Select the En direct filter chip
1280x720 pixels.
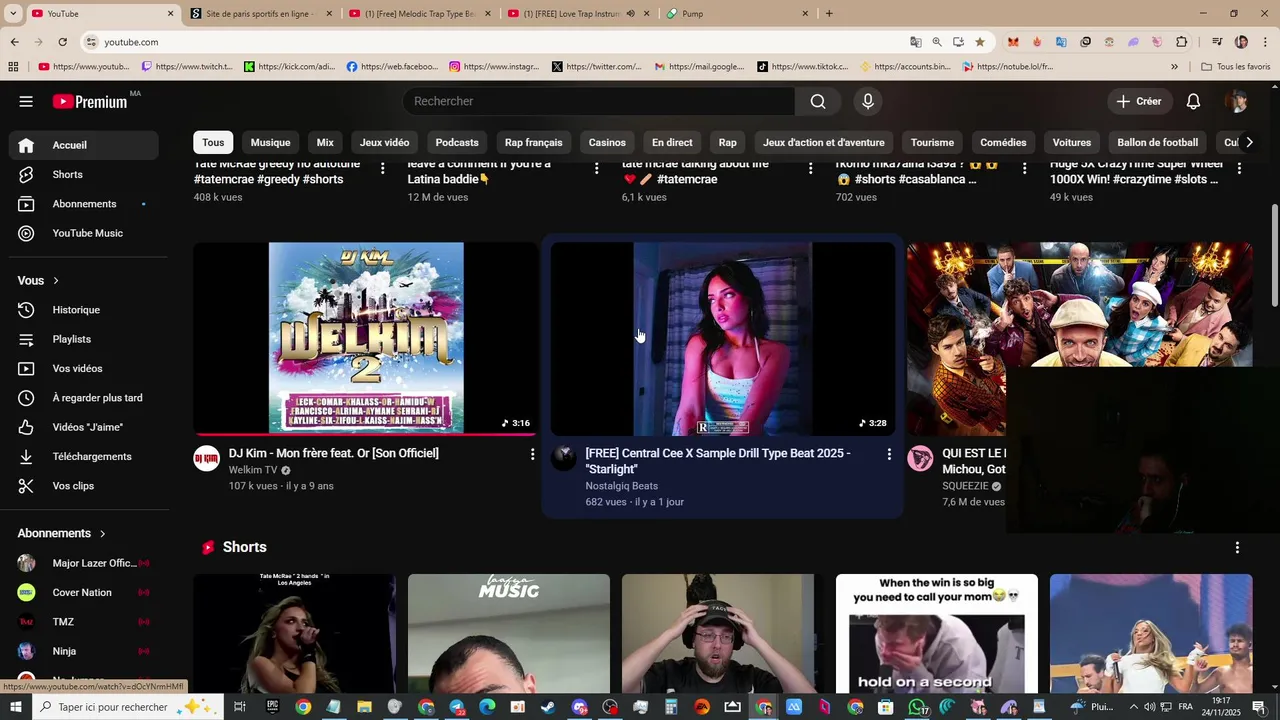(x=672, y=142)
